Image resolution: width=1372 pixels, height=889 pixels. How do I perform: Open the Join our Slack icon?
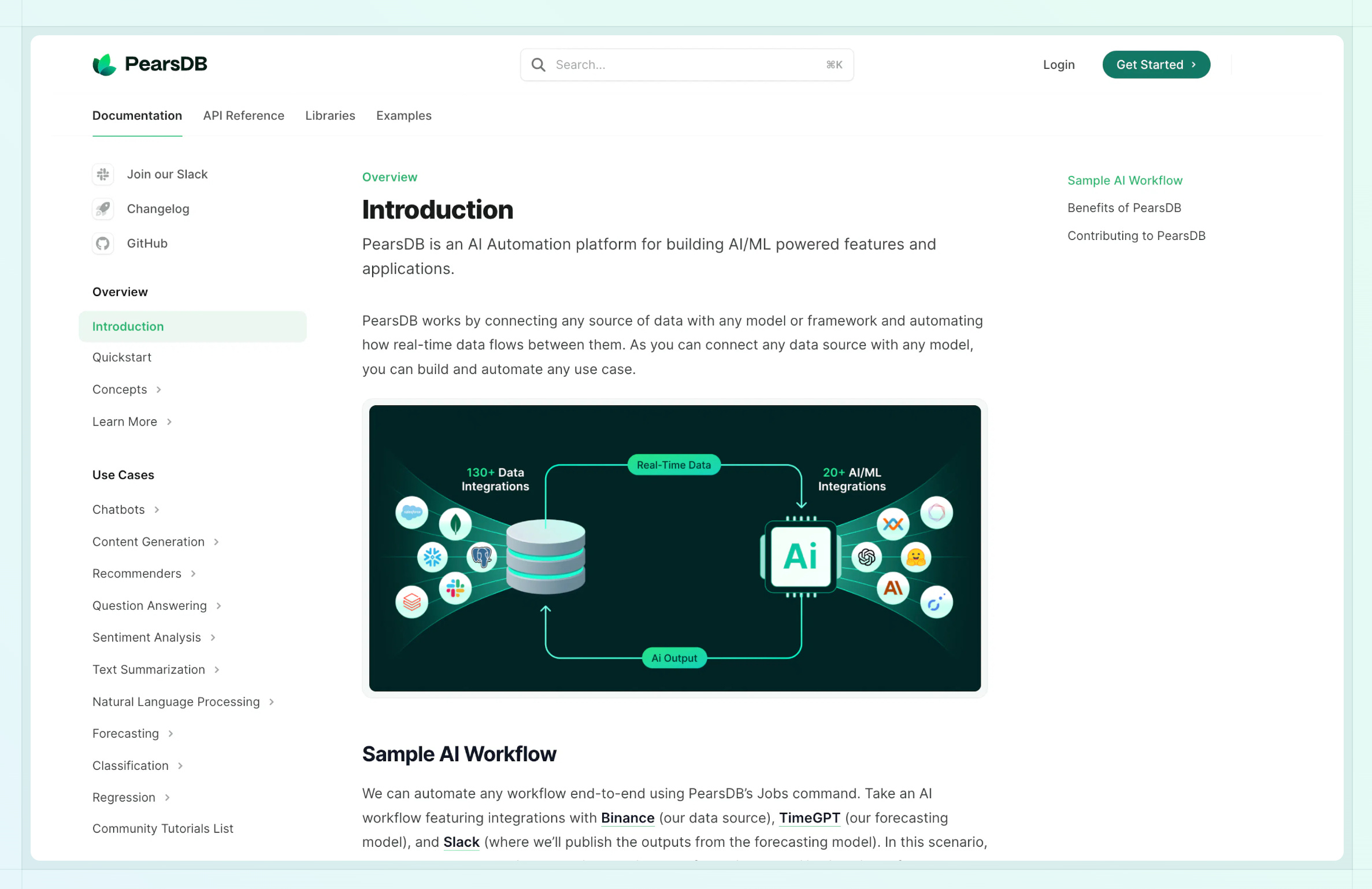point(103,174)
